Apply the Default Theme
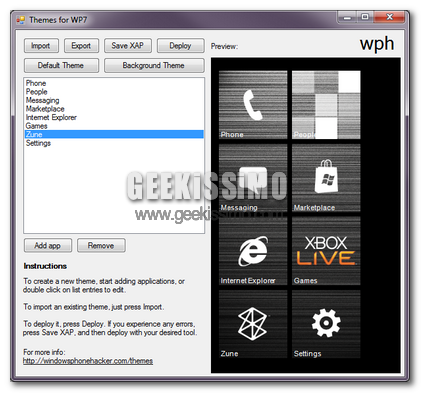 click(61, 65)
